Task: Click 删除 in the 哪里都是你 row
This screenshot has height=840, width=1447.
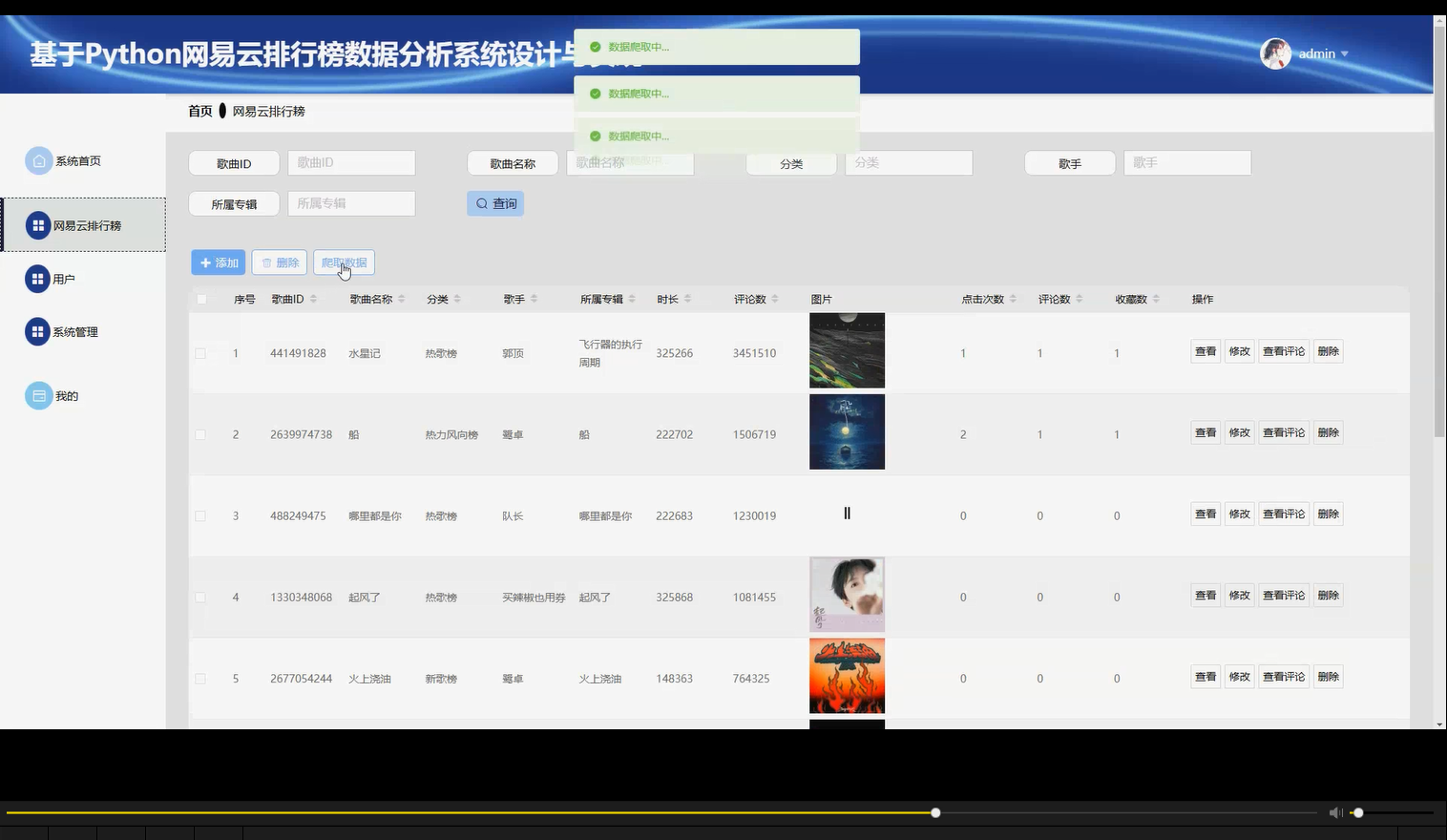Action: (1329, 514)
